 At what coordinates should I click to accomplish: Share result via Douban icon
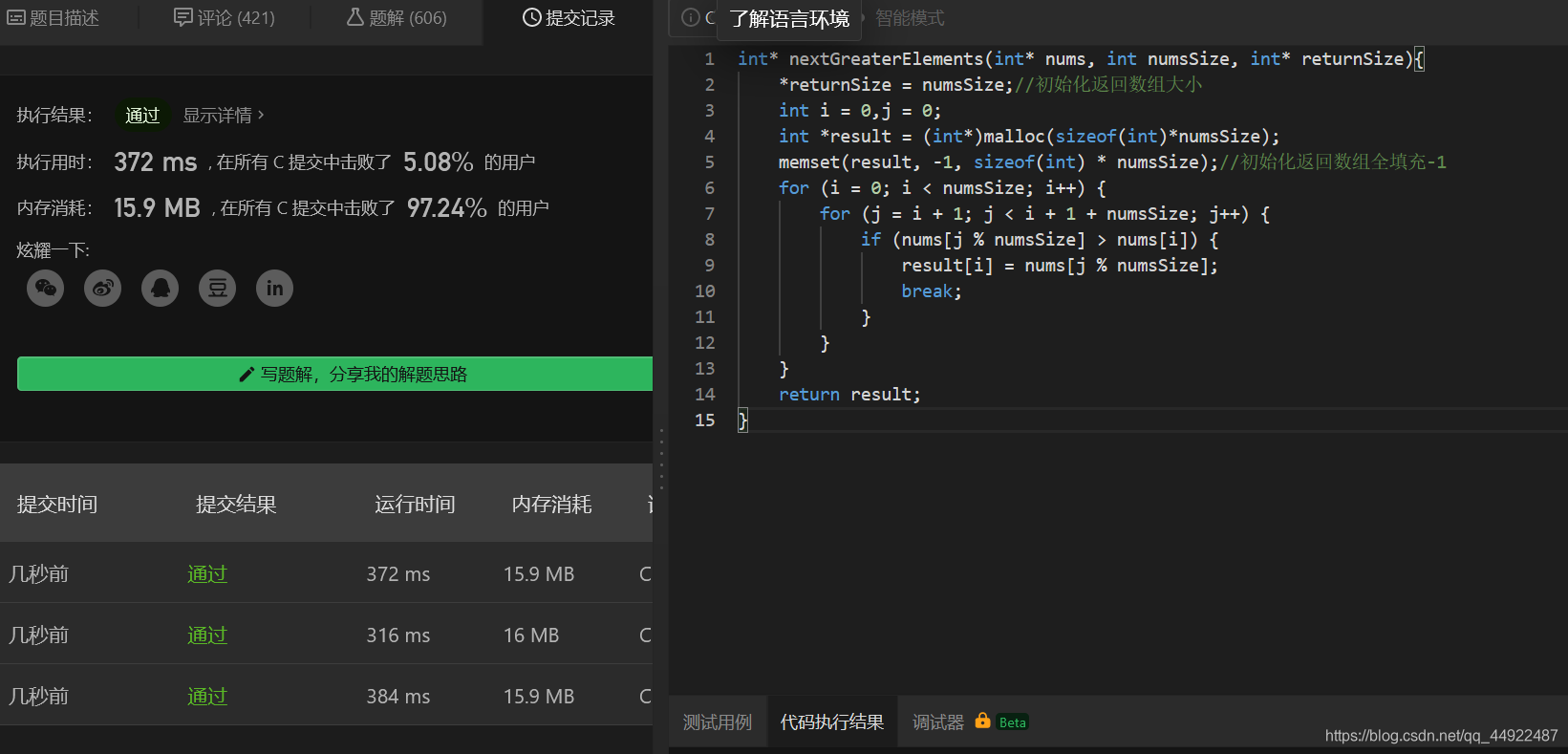coord(217,288)
